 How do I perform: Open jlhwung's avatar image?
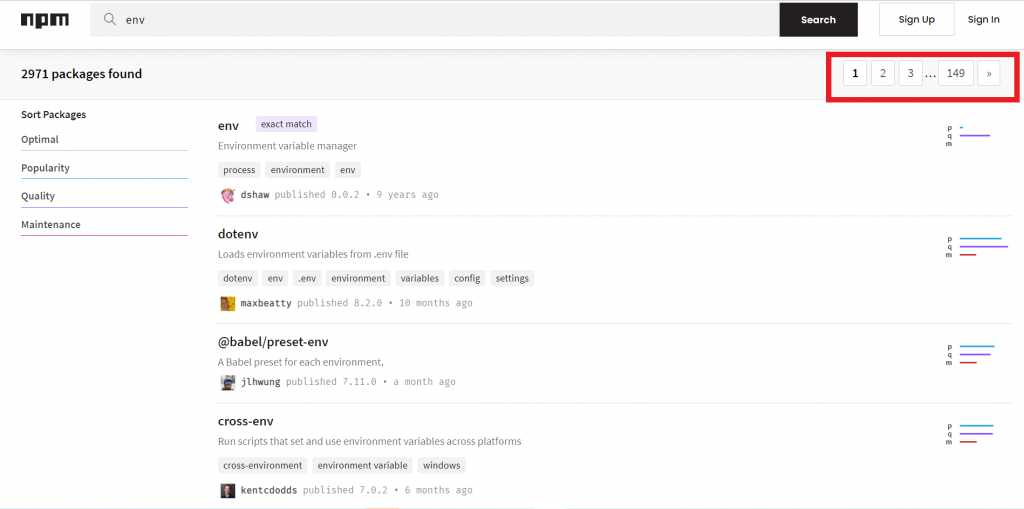228,382
